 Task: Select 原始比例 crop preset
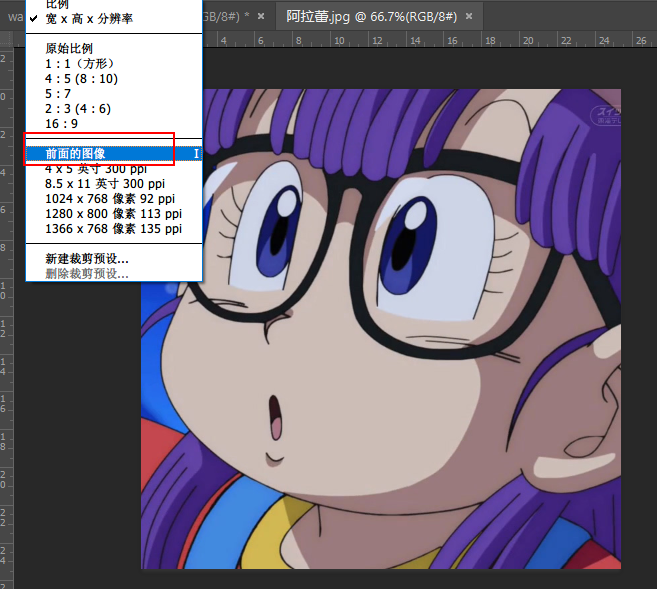(69, 48)
